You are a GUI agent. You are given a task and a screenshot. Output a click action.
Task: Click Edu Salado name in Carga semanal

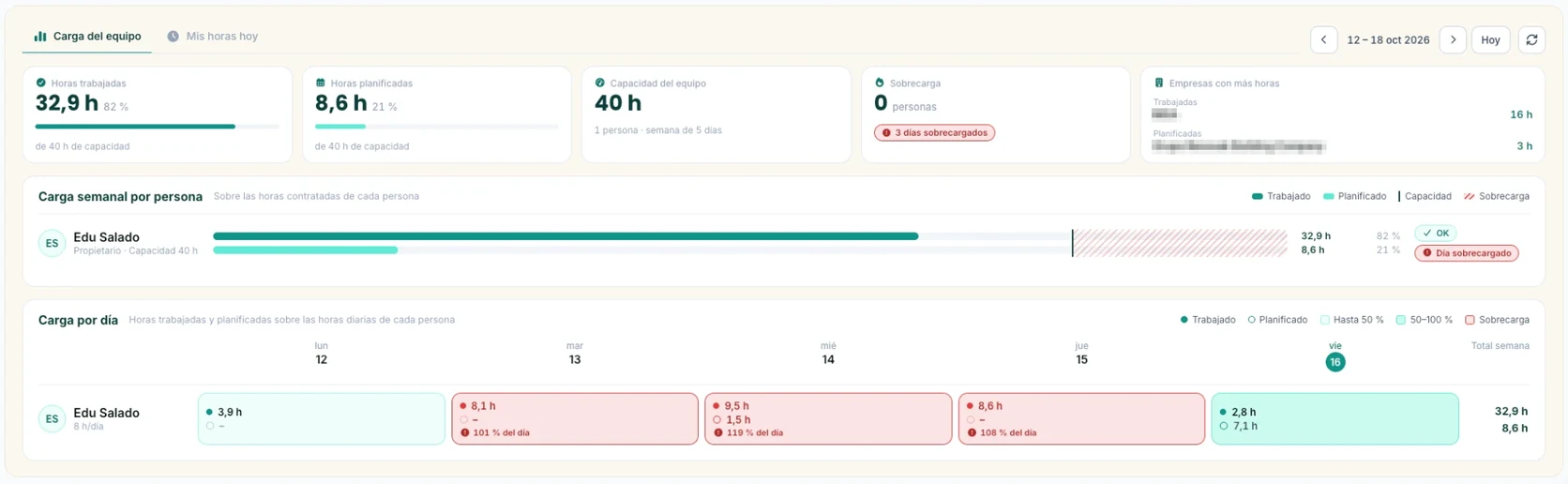click(106, 237)
